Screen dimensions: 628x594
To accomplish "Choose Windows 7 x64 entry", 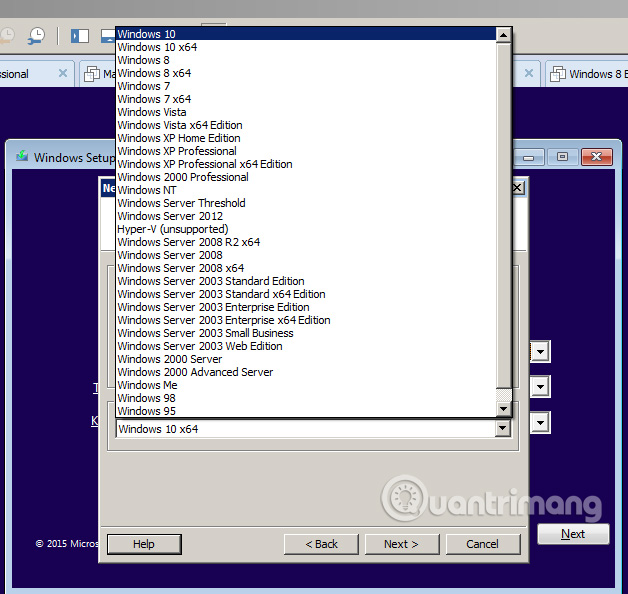I will click(306, 99).
